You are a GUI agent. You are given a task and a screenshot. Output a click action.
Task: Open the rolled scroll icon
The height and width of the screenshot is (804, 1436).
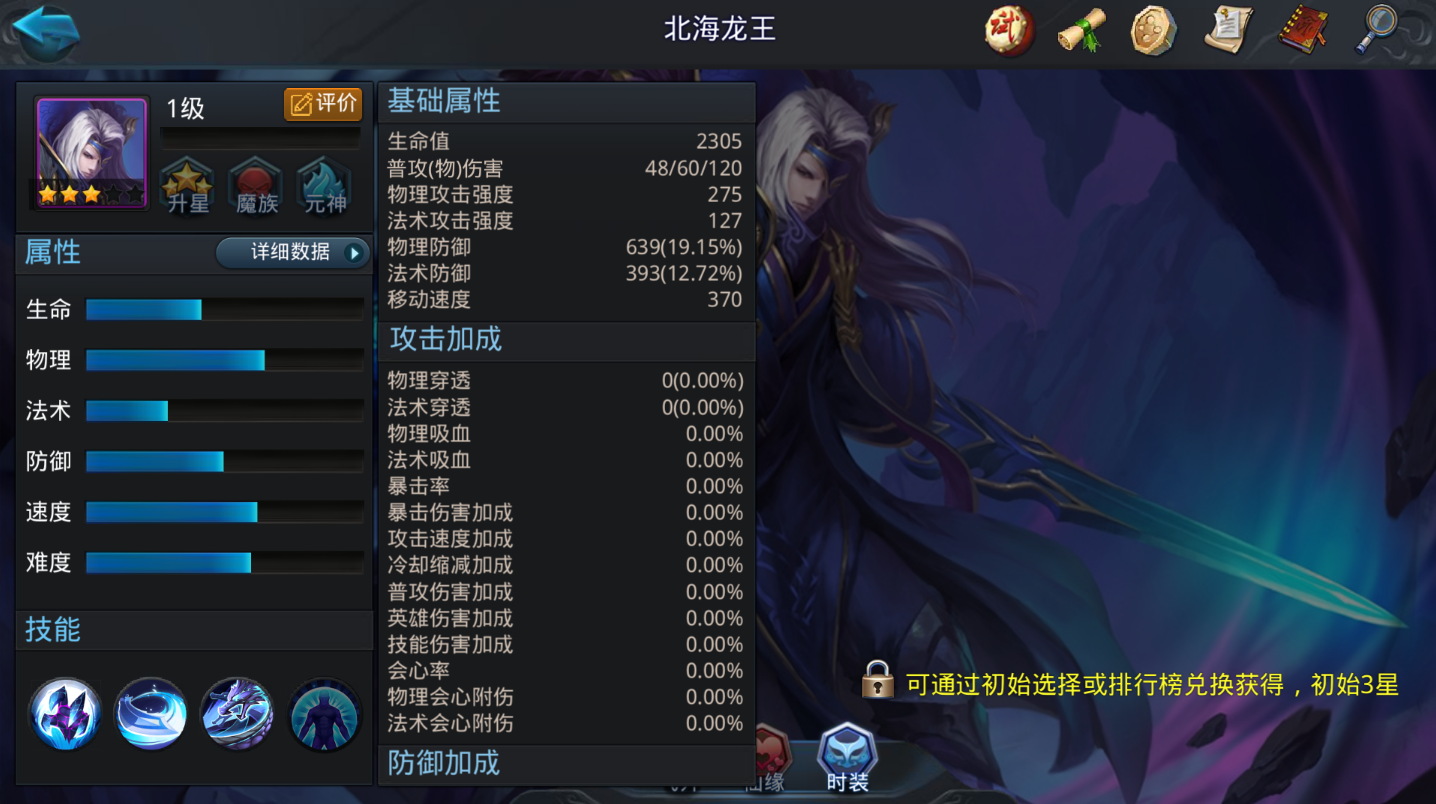1081,30
